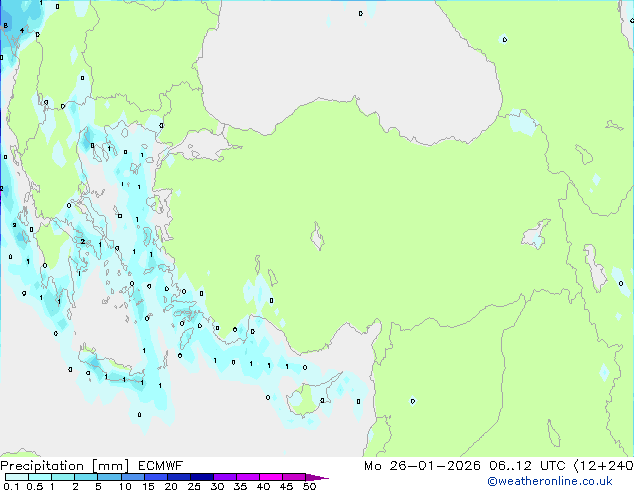Pick the 35–40 mm magenta legend swatch

[x=247, y=477]
